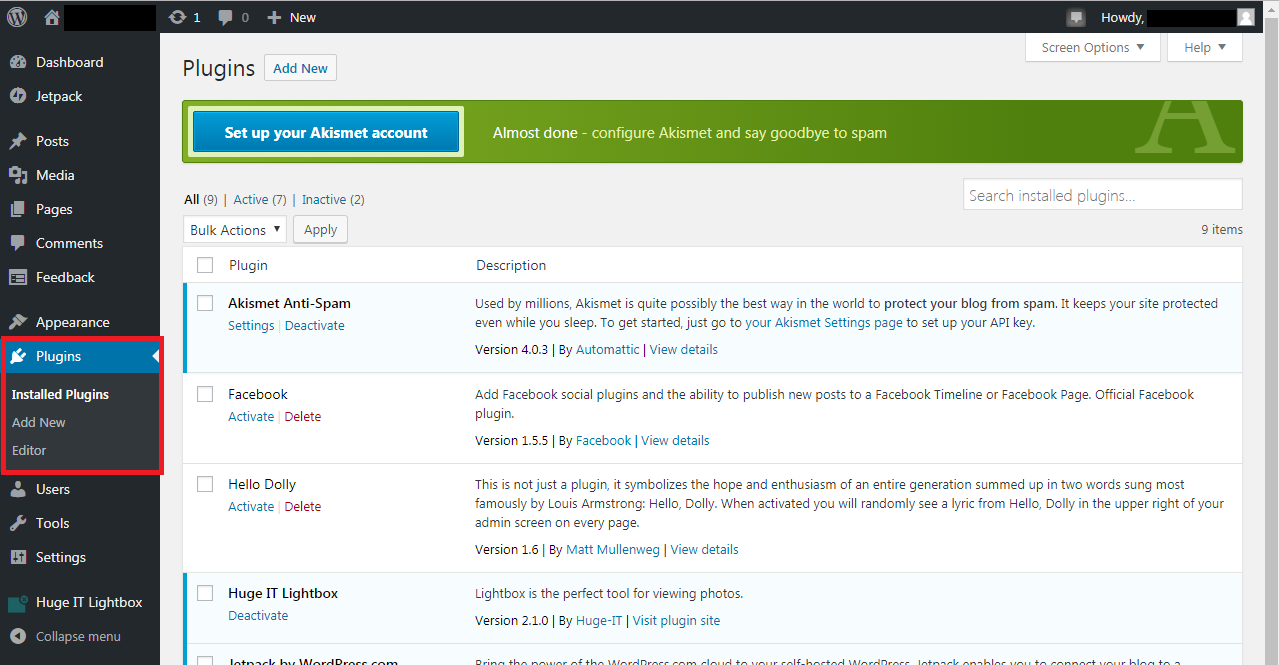Viewport: 1279px width, 665px height.
Task: Open the Matt Mullenweg author link
Action: 613,549
